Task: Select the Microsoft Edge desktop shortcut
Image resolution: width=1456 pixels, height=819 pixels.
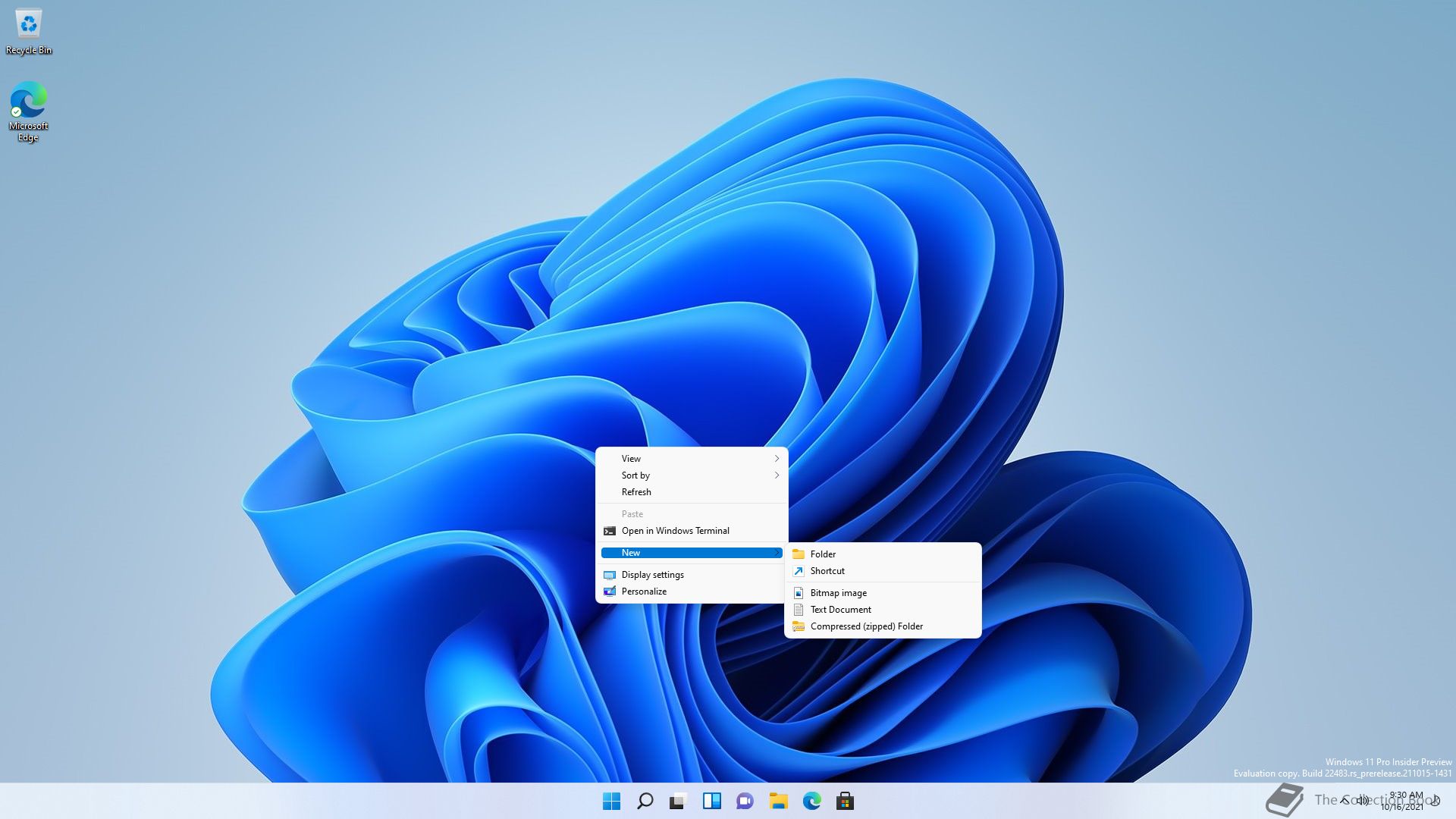Action: (x=29, y=111)
